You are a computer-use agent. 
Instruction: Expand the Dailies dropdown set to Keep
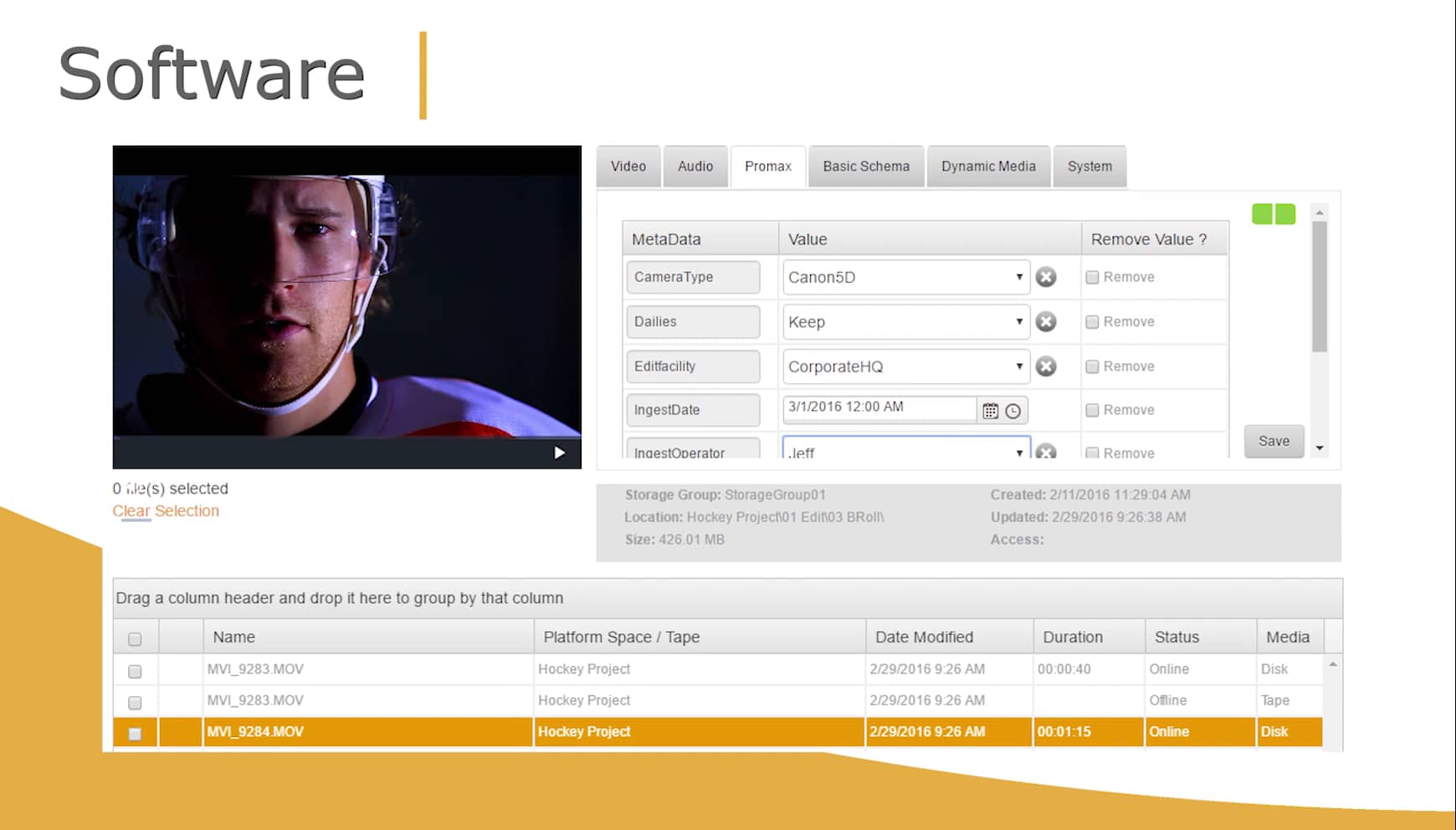[x=1019, y=321]
